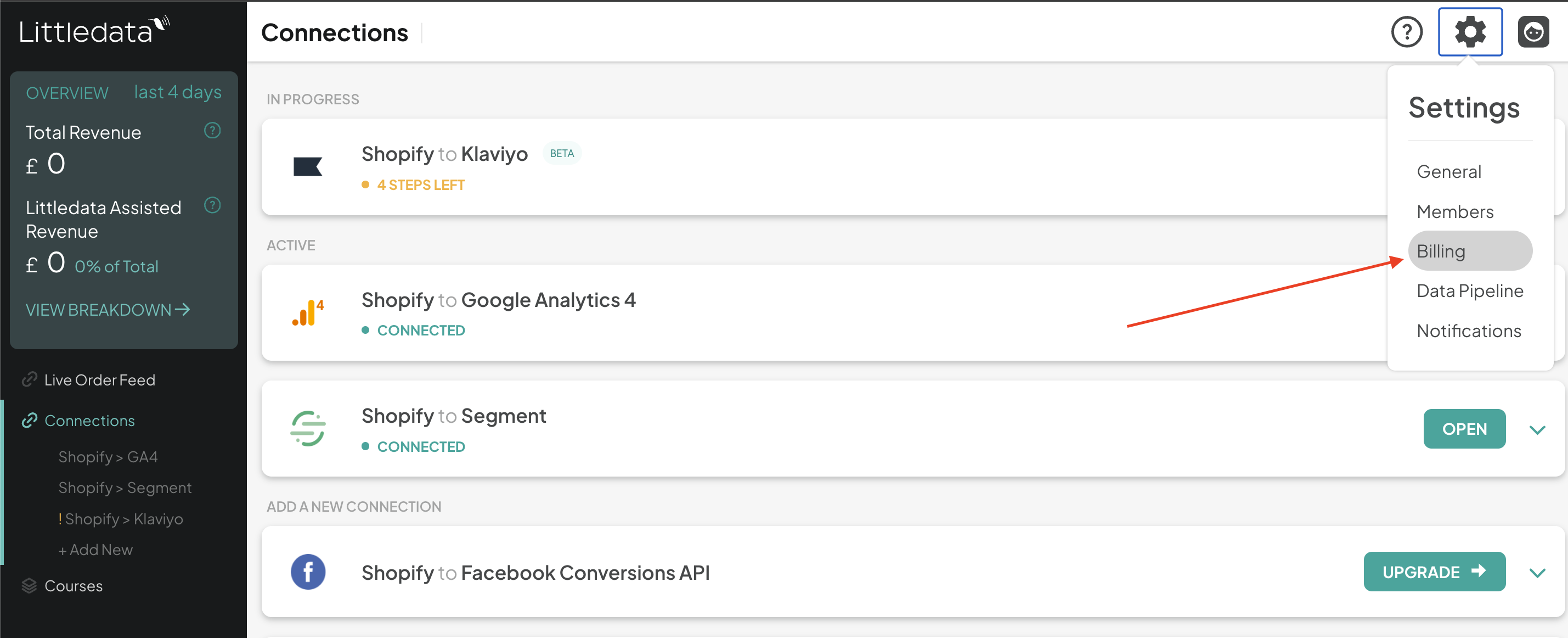Click the Total Revenue info tooltip icon

[212, 131]
